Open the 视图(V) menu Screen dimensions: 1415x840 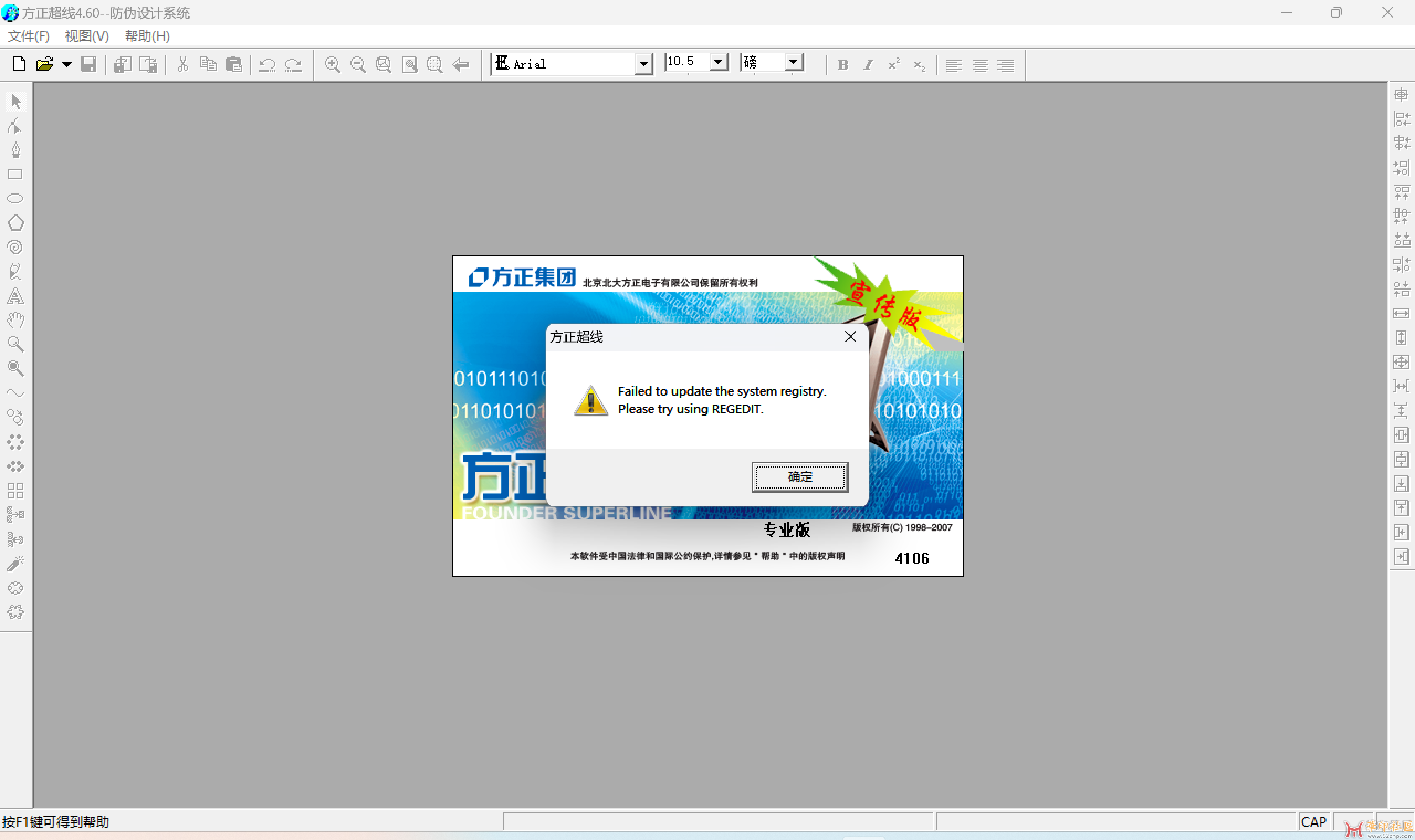tap(87, 36)
